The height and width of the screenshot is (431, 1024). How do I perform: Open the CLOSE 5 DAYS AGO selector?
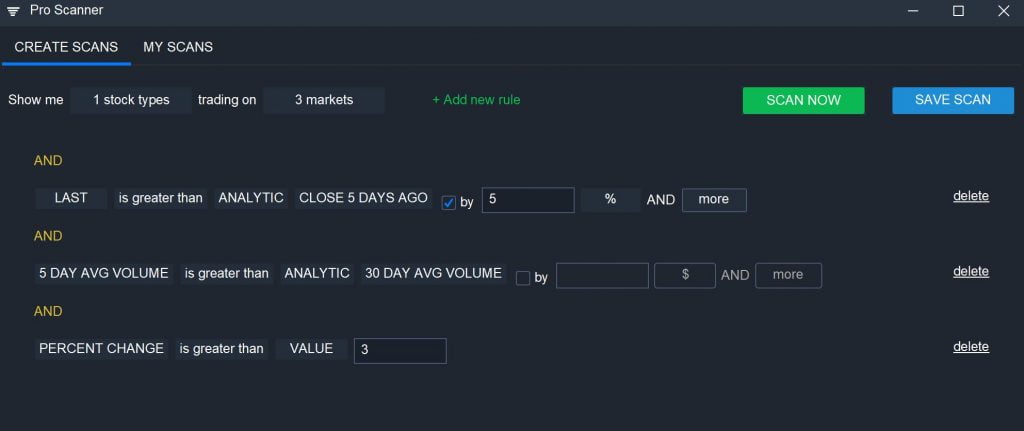(x=363, y=198)
